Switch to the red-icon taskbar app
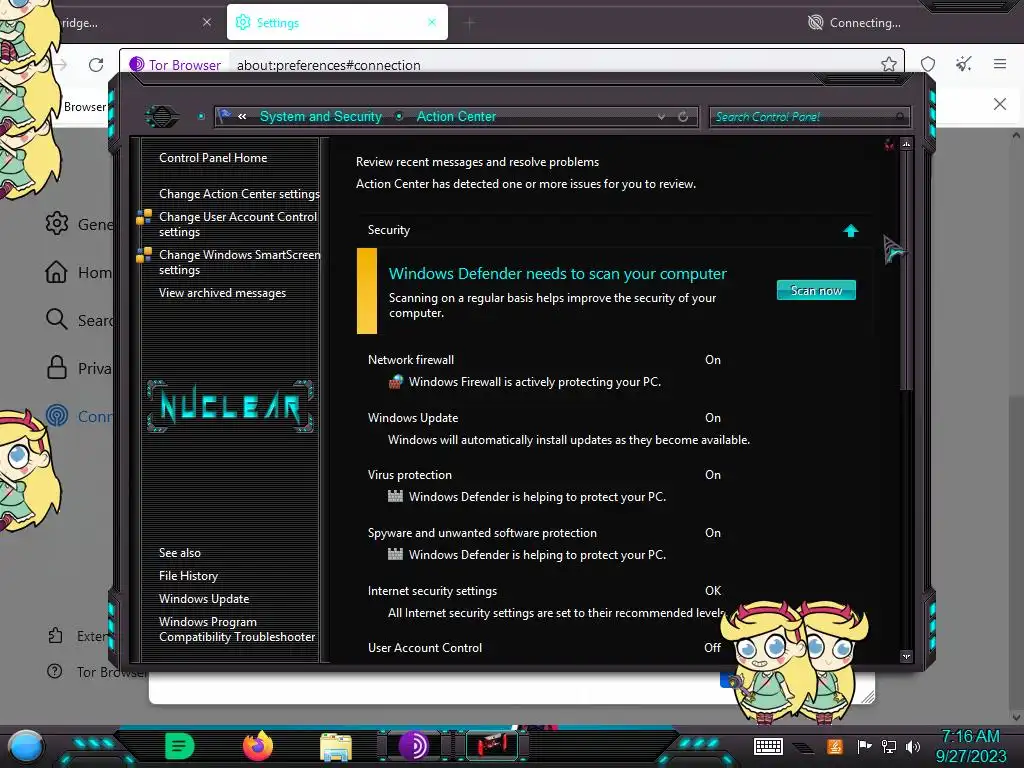The width and height of the screenshot is (1024, 768). 492,746
